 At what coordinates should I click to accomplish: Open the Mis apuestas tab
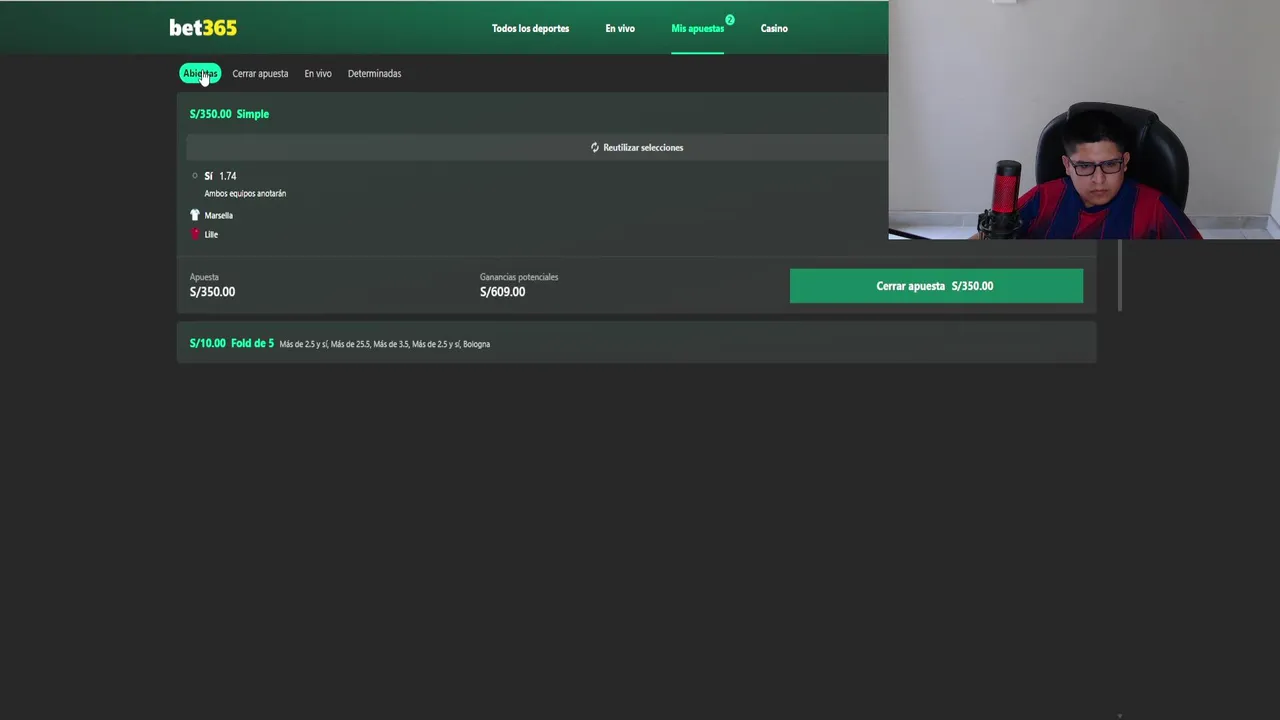(x=697, y=28)
